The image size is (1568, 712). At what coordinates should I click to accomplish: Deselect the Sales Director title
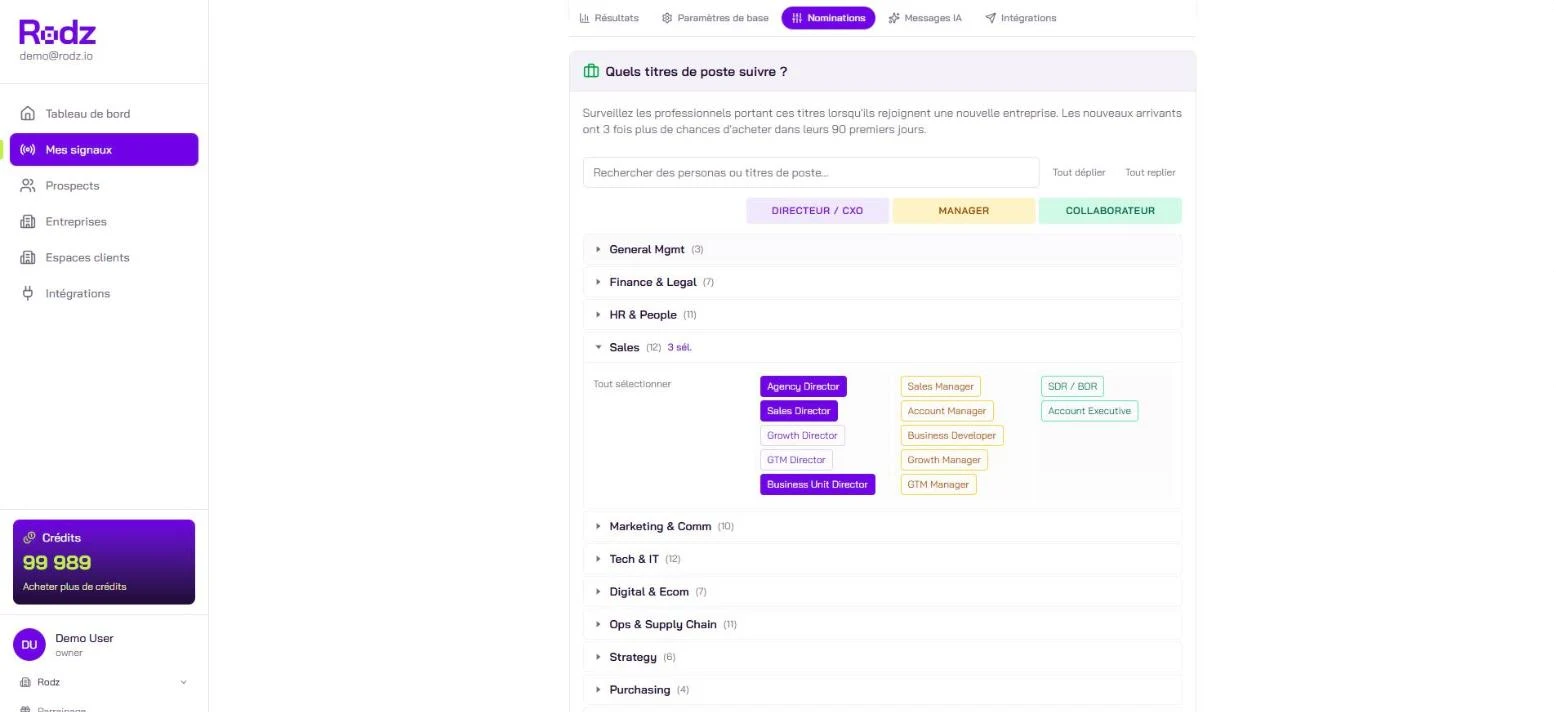(799, 411)
